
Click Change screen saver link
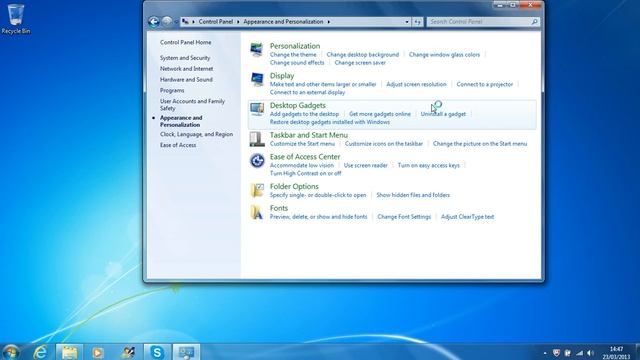360,63
